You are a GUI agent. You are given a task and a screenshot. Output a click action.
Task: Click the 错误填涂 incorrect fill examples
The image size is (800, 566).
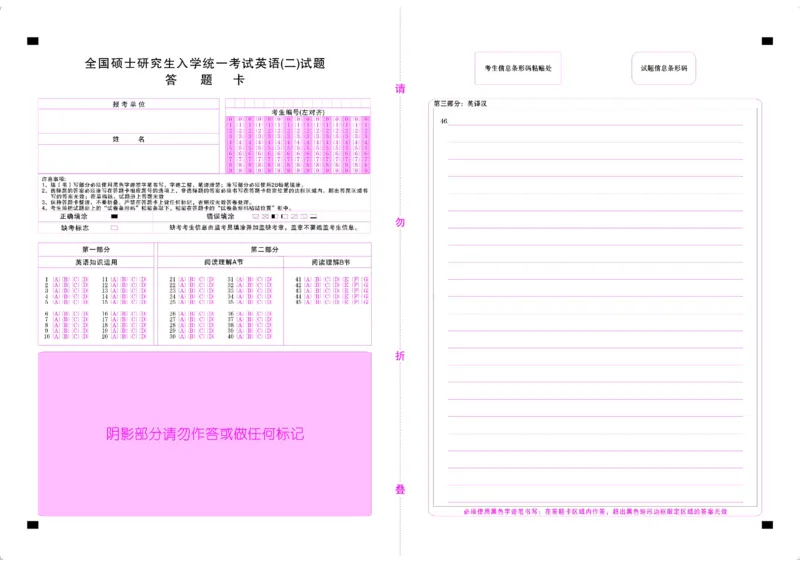click(x=285, y=216)
